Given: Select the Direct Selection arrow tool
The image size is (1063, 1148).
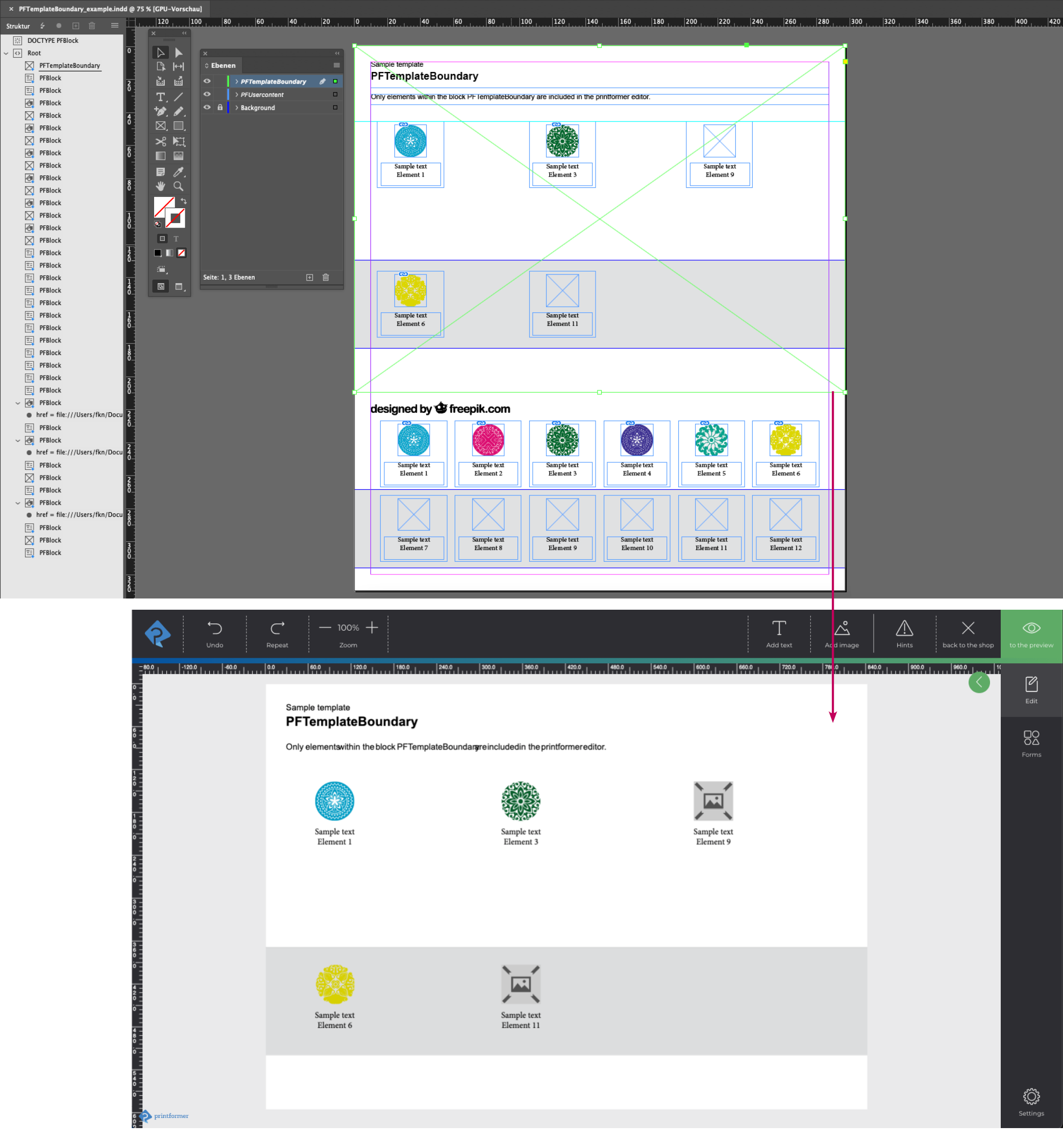Looking at the screenshot, I should tap(178, 53).
